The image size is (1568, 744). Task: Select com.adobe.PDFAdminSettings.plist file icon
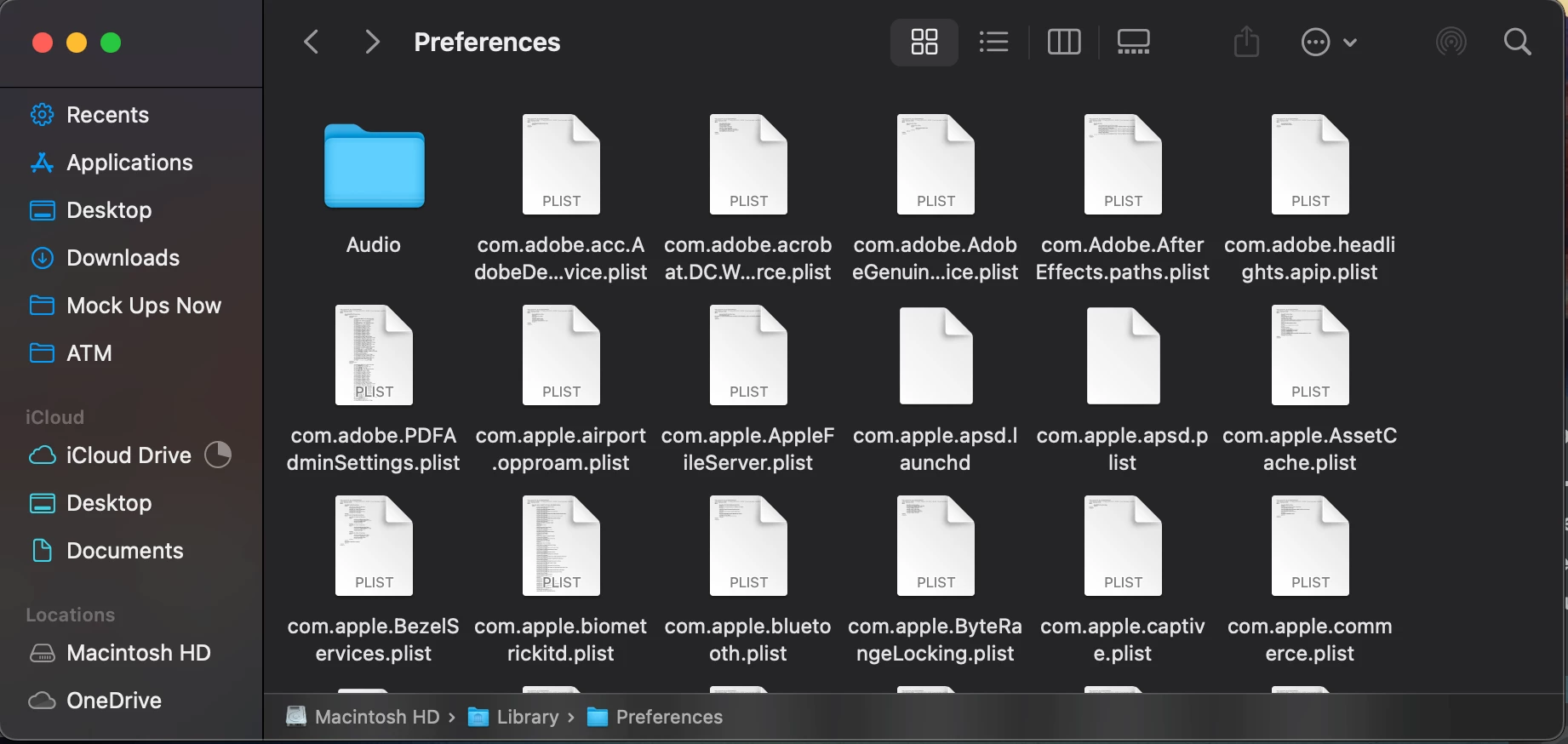pos(374,355)
